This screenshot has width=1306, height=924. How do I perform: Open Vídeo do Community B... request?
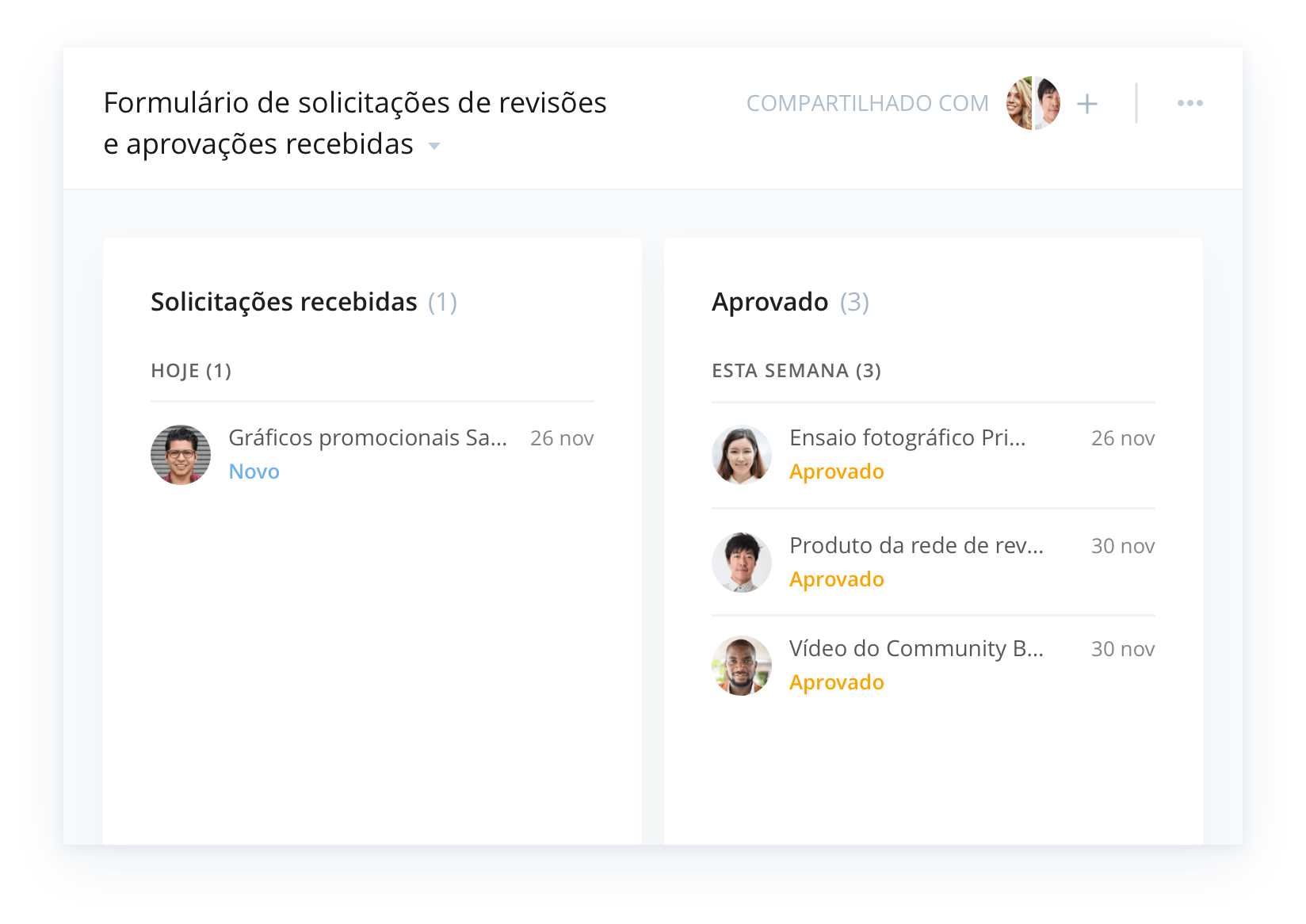point(916,649)
